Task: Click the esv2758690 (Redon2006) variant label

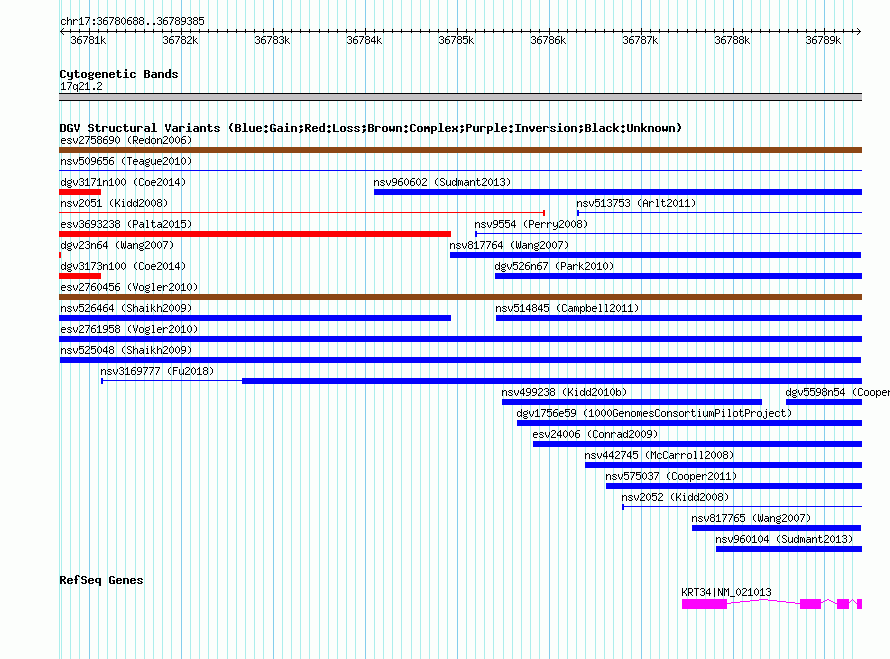Action: click(x=126, y=140)
